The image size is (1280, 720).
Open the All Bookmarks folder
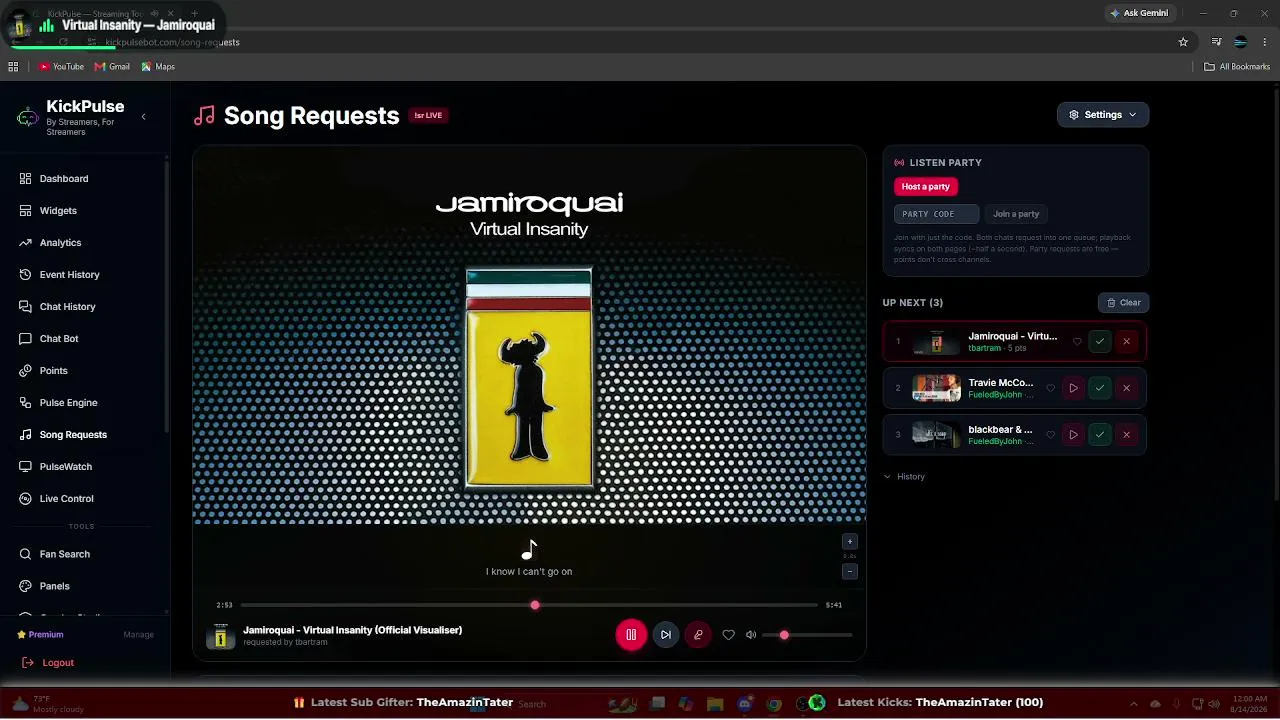[1237, 67]
